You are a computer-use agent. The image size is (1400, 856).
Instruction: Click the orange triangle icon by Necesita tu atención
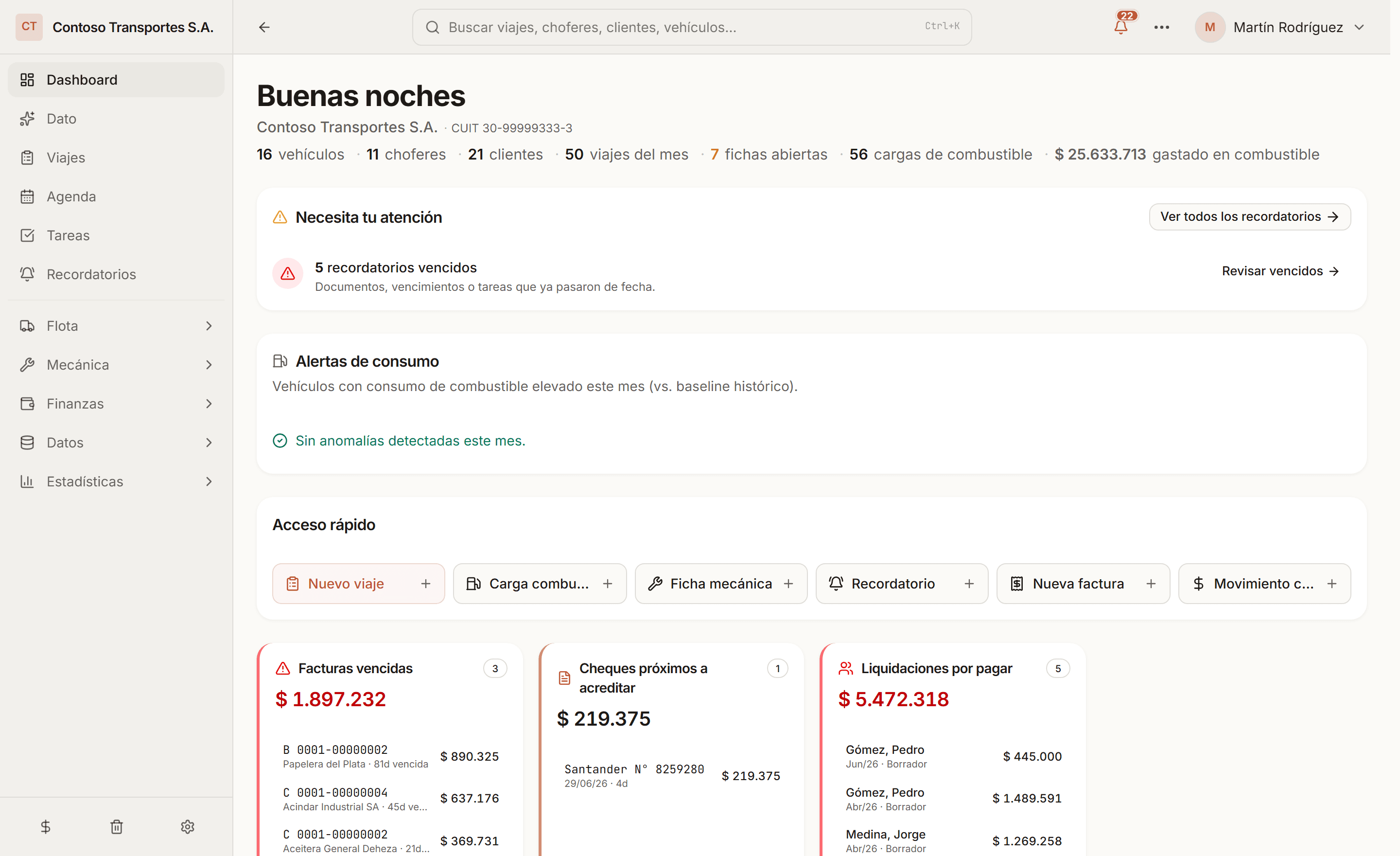[x=280, y=217]
